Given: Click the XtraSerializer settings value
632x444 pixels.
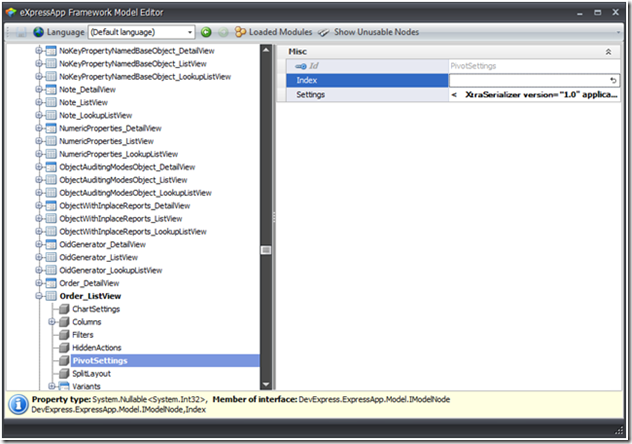Looking at the screenshot, I should pyautogui.click(x=534, y=95).
